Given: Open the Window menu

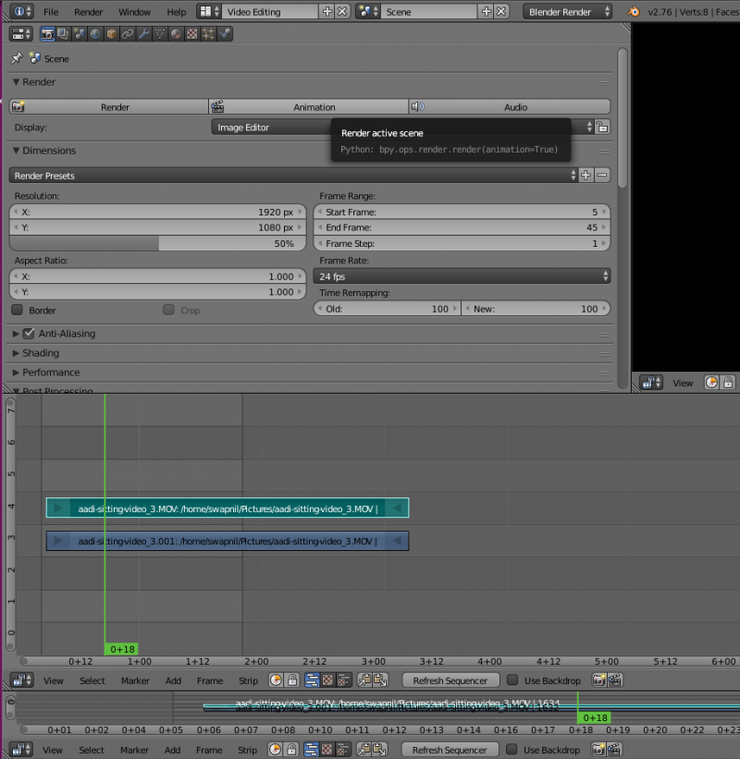Looking at the screenshot, I should [x=134, y=12].
